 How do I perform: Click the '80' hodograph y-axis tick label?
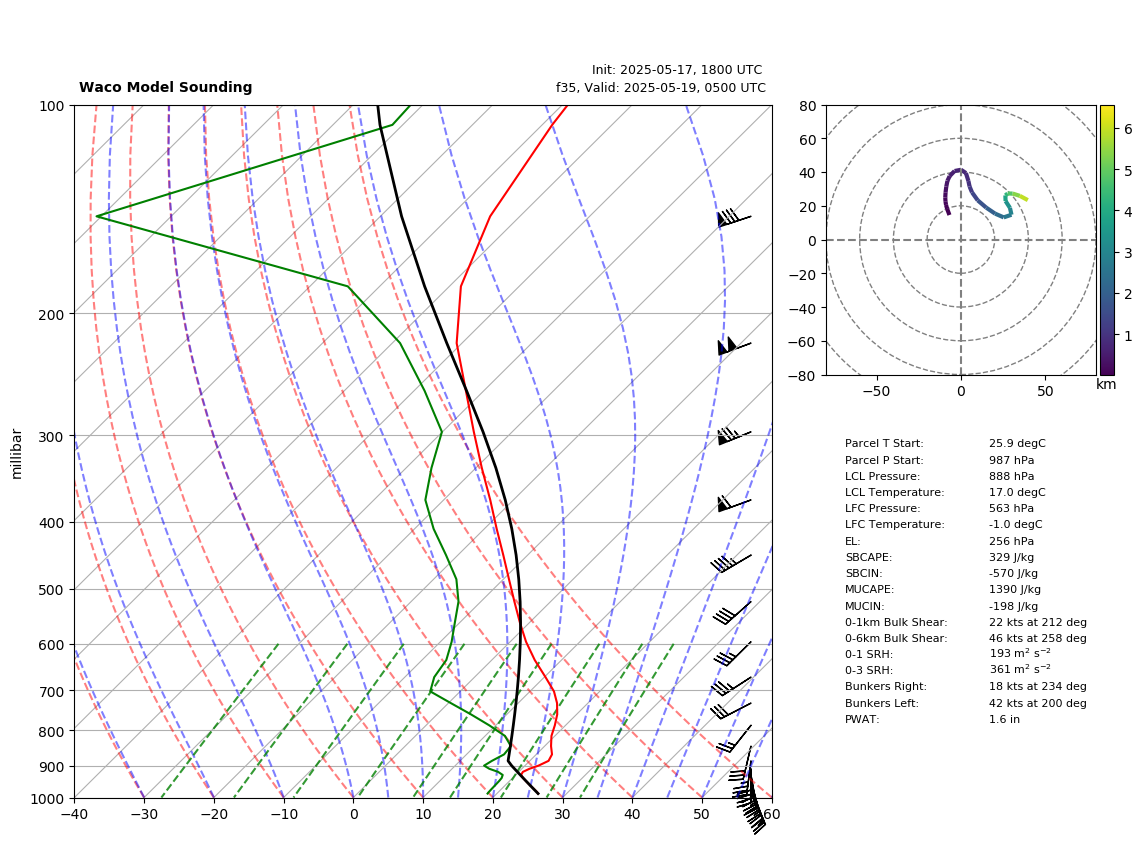click(x=808, y=106)
